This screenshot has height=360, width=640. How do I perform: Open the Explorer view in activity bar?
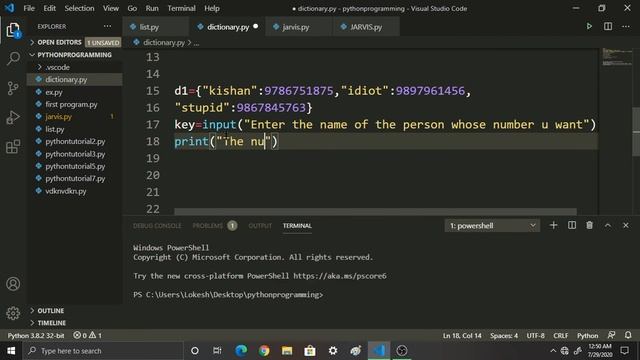(x=13, y=31)
